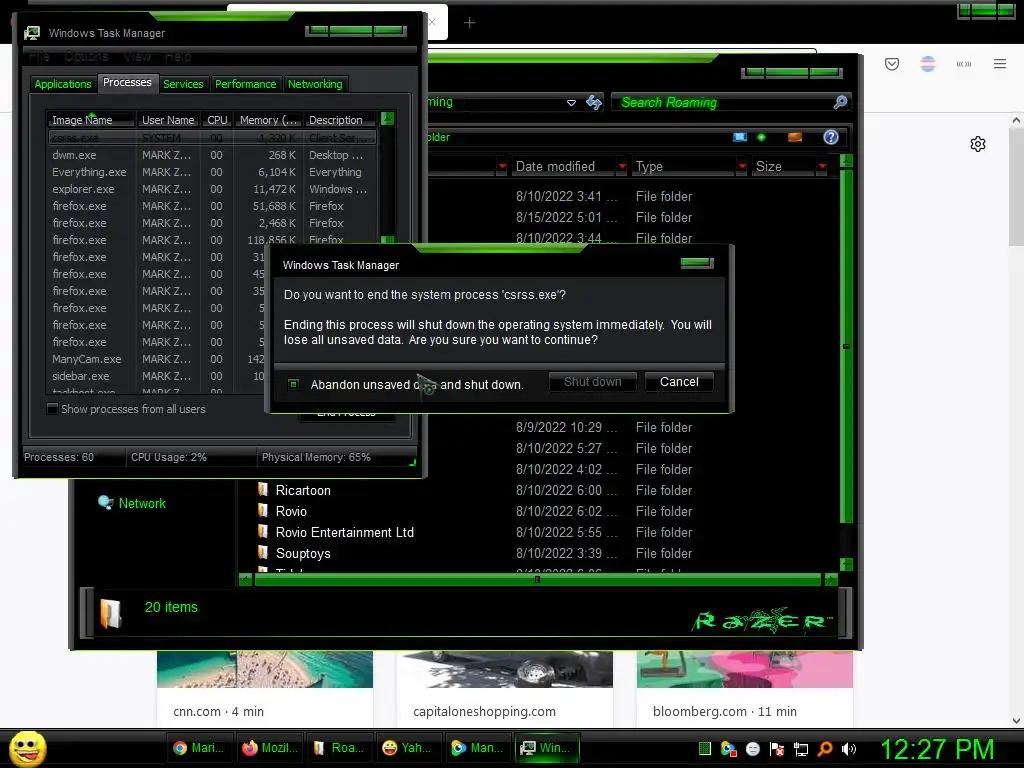Open the Task Manager 'Win...' taskbar item
The image size is (1024, 768).
pos(547,748)
